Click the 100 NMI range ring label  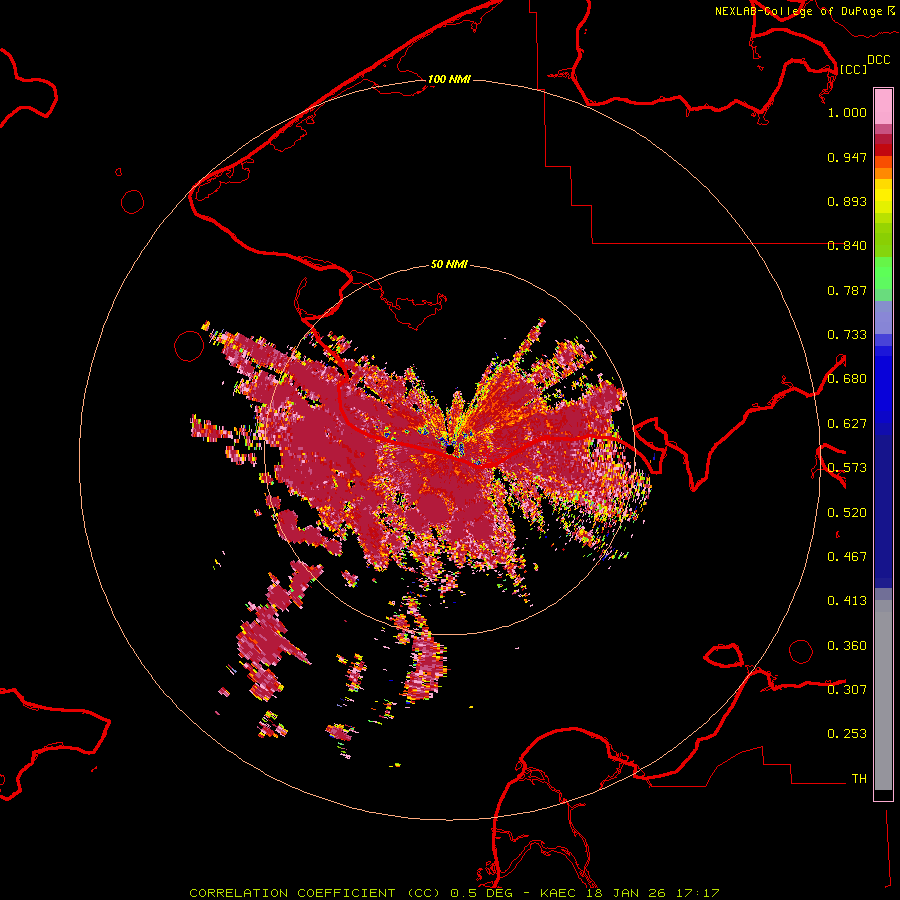tap(449, 79)
